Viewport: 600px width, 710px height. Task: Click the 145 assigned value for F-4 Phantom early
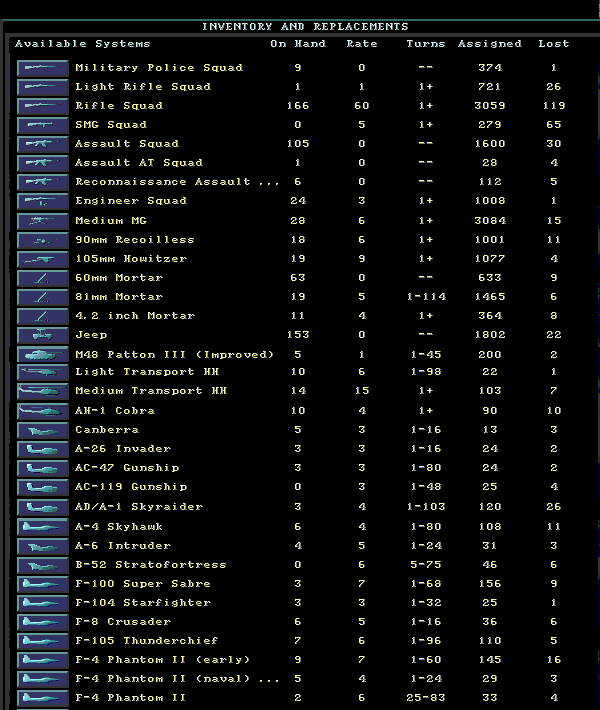(490, 660)
